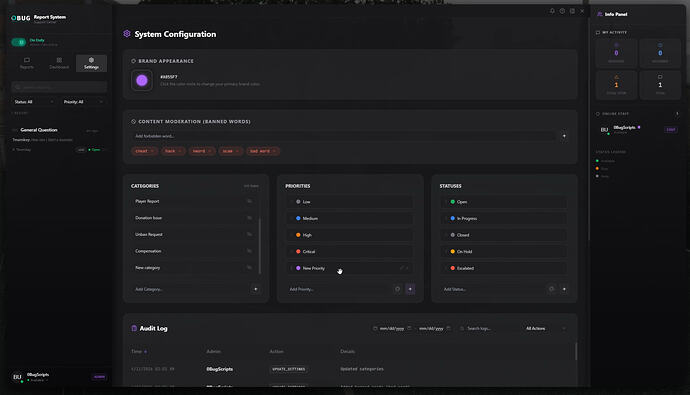The height and width of the screenshot is (395, 690).
Task: Click the plus button to add status
Action: [x=564, y=289]
